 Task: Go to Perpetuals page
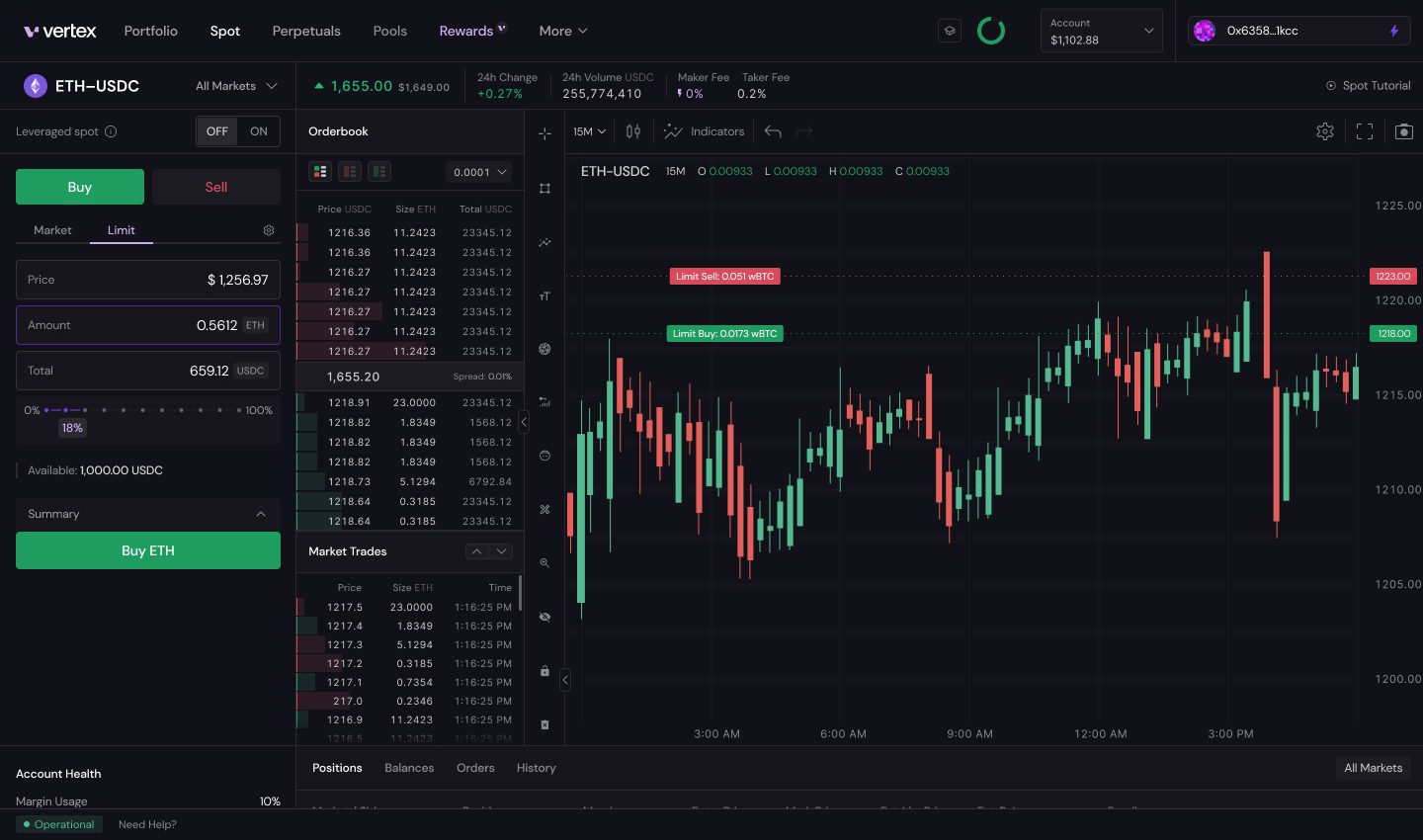point(306,31)
